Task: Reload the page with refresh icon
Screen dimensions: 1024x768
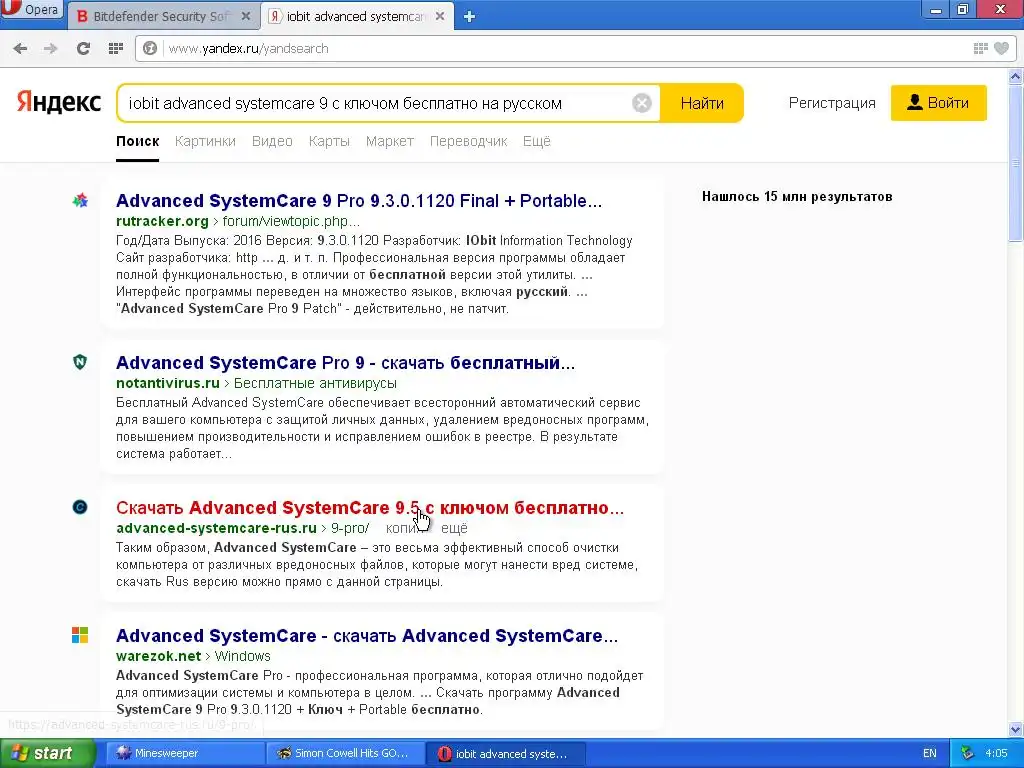Action: pos(83,48)
